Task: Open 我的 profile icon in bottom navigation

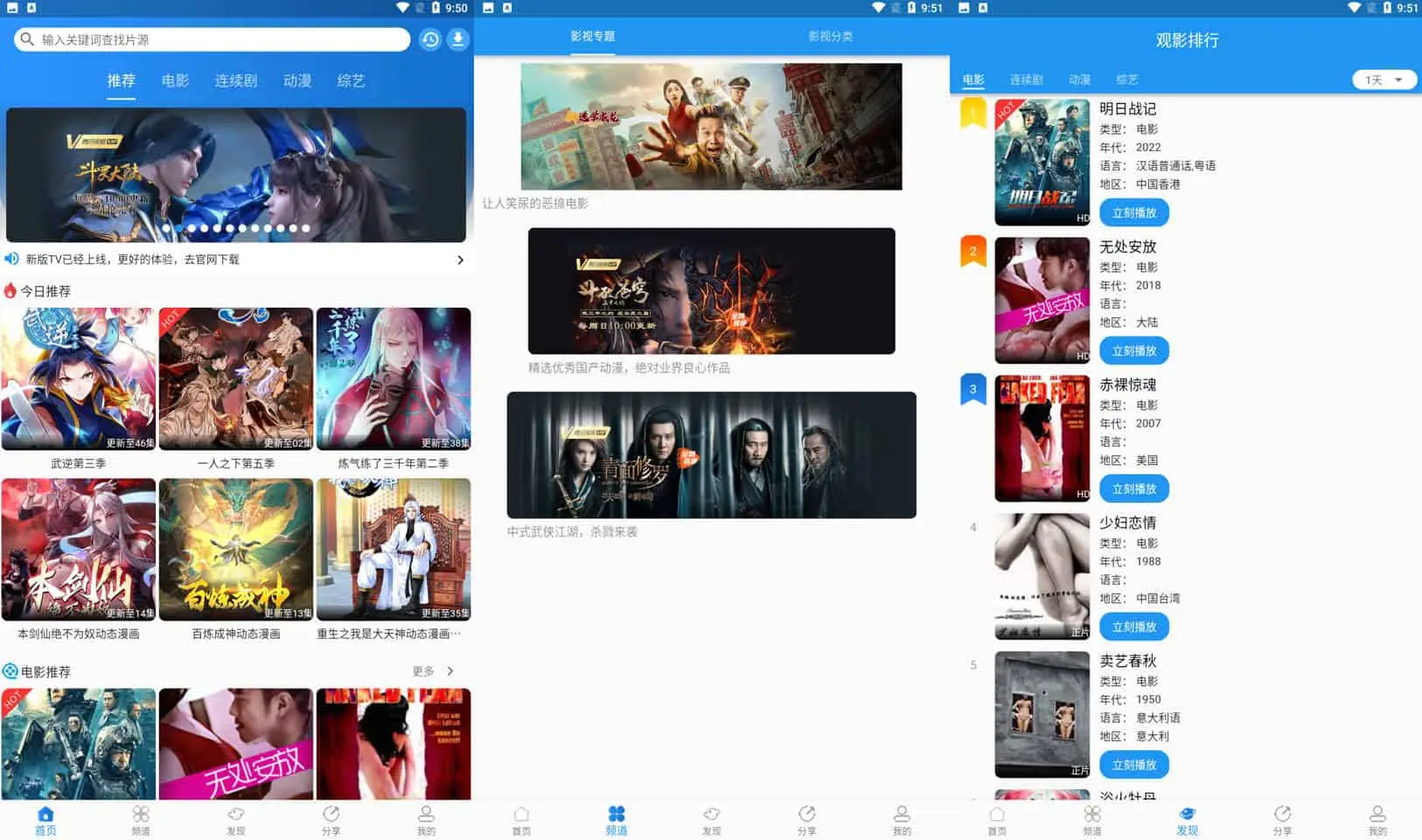Action: tap(426, 820)
